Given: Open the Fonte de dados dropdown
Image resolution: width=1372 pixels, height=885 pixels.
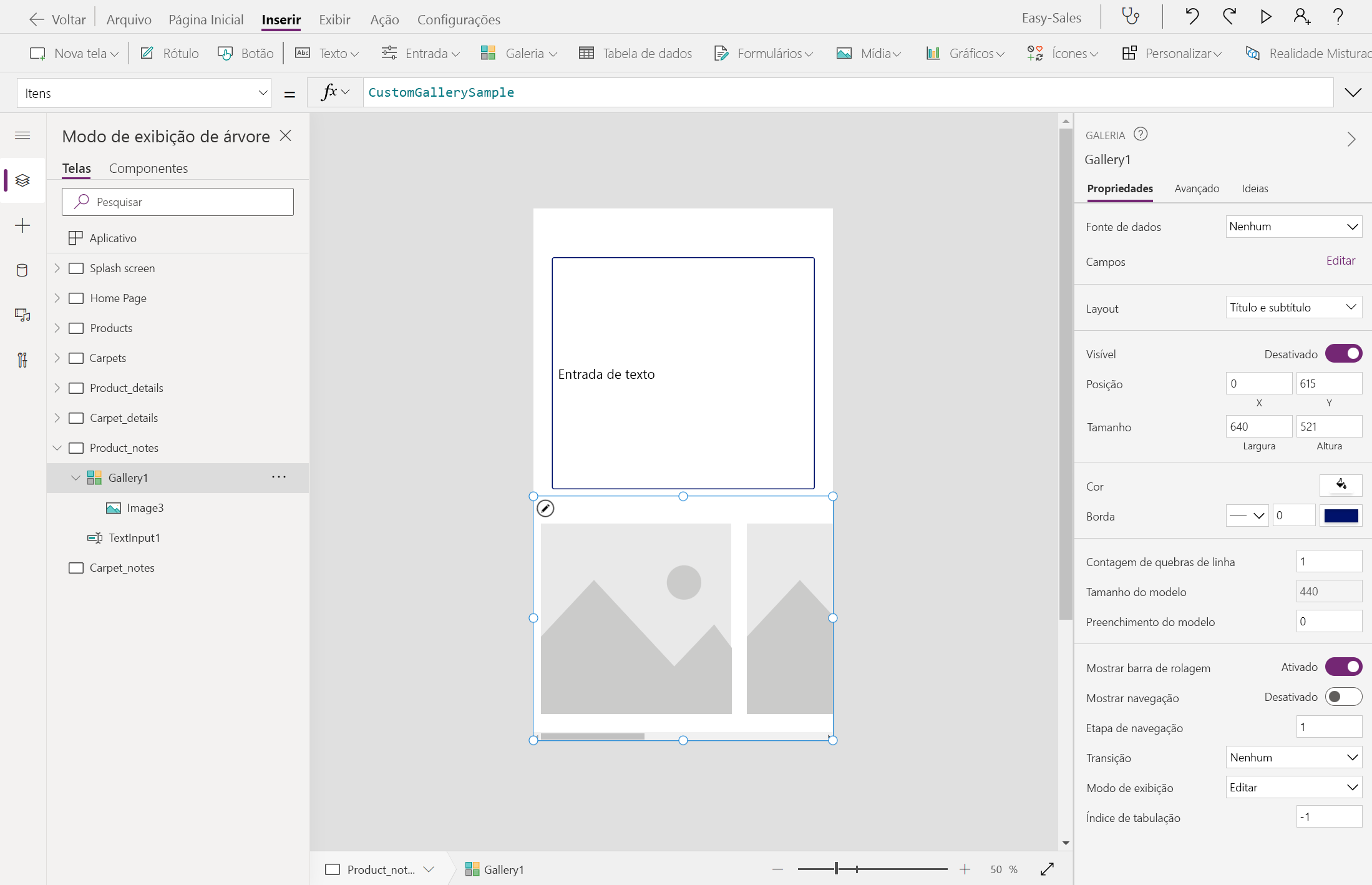Looking at the screenshot, I should pos(1293,227).
